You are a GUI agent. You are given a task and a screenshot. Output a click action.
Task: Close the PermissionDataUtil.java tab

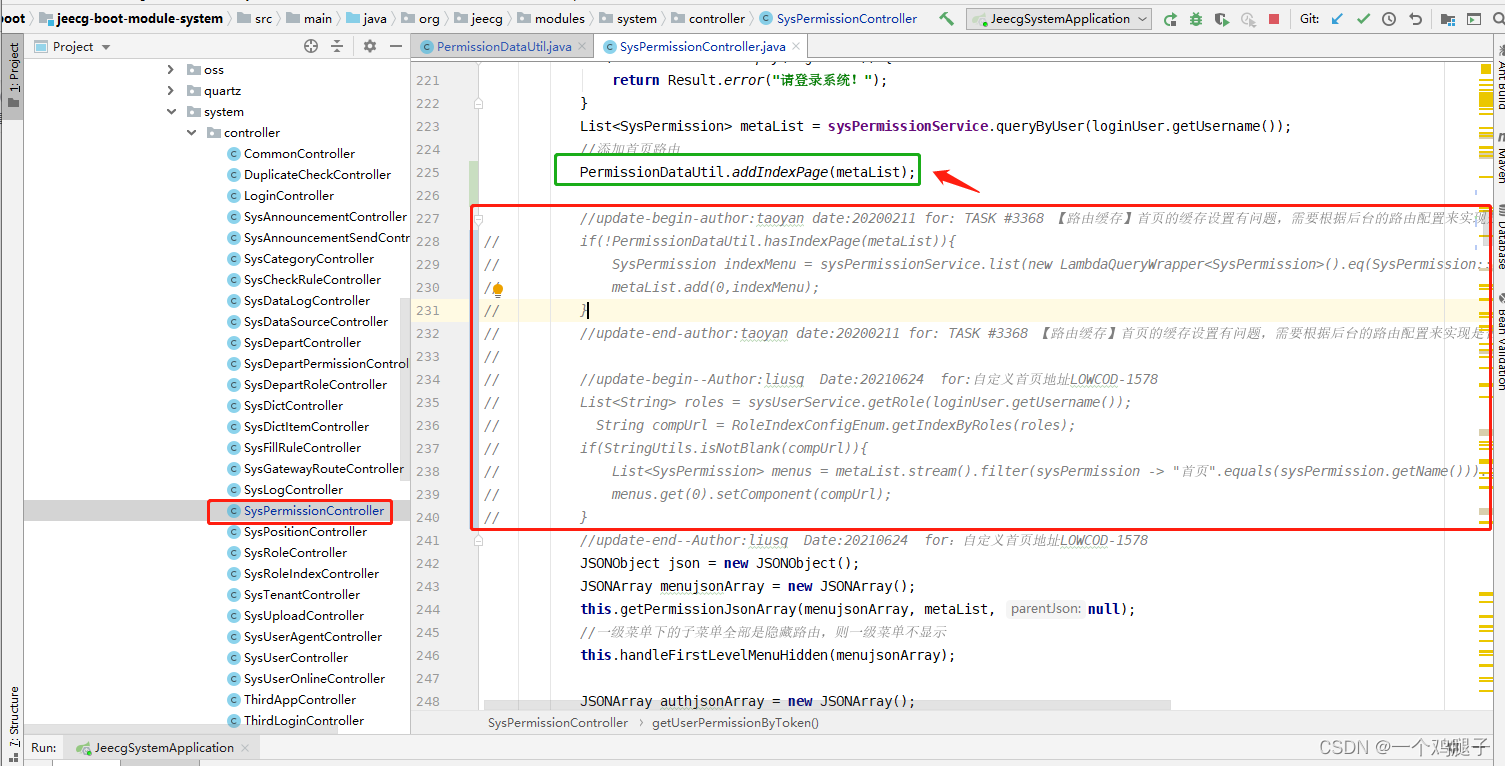click(x=582, y=47)
